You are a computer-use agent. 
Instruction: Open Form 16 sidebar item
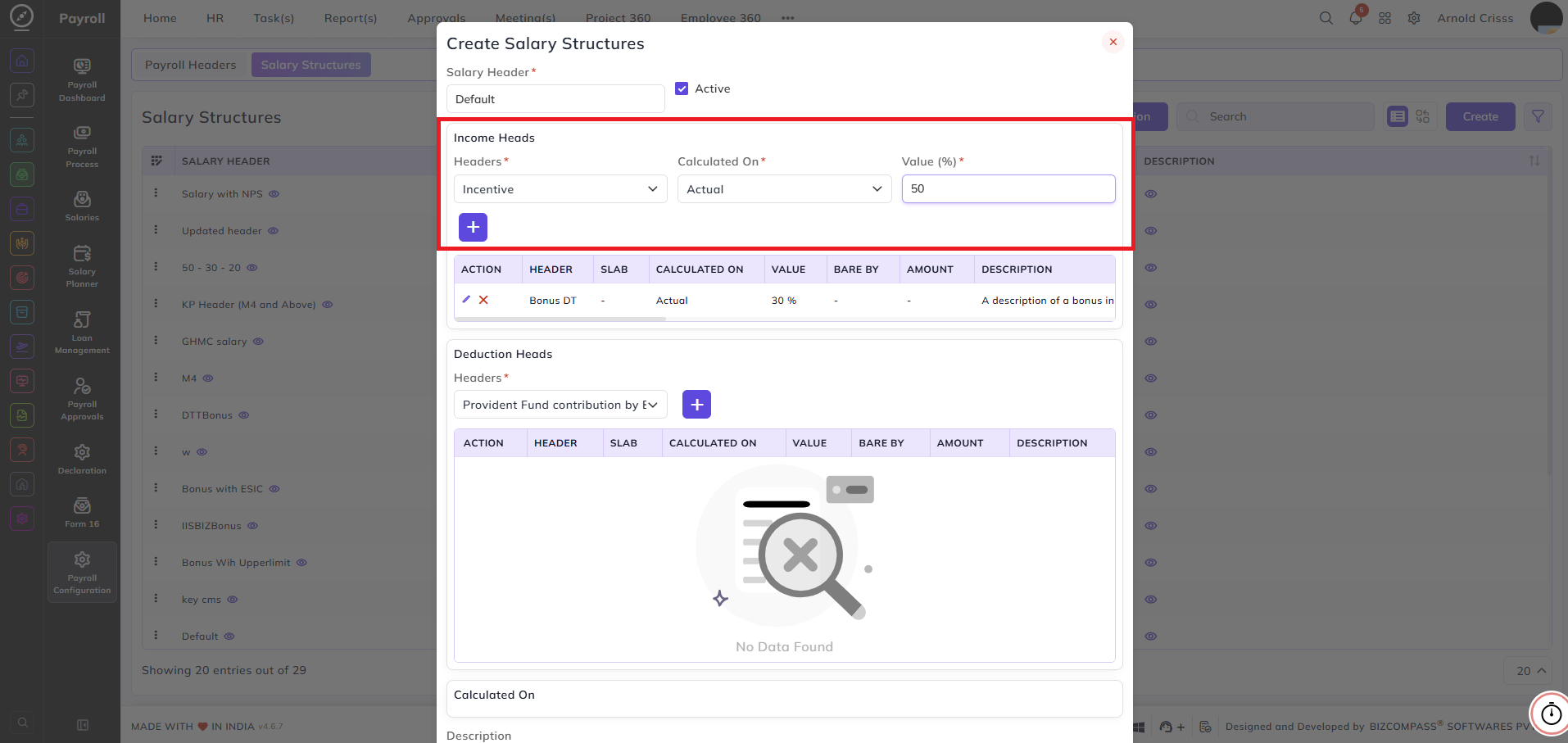(82, 512)
